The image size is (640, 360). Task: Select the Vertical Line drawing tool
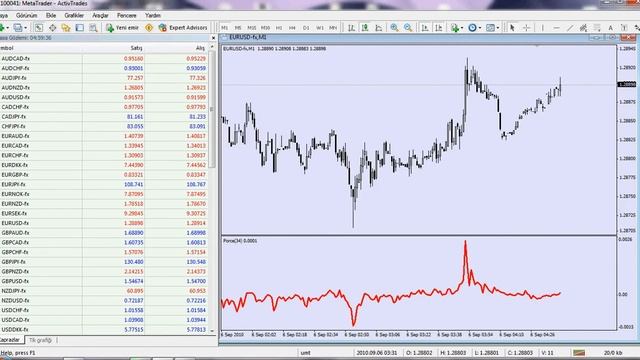(542, 28)
